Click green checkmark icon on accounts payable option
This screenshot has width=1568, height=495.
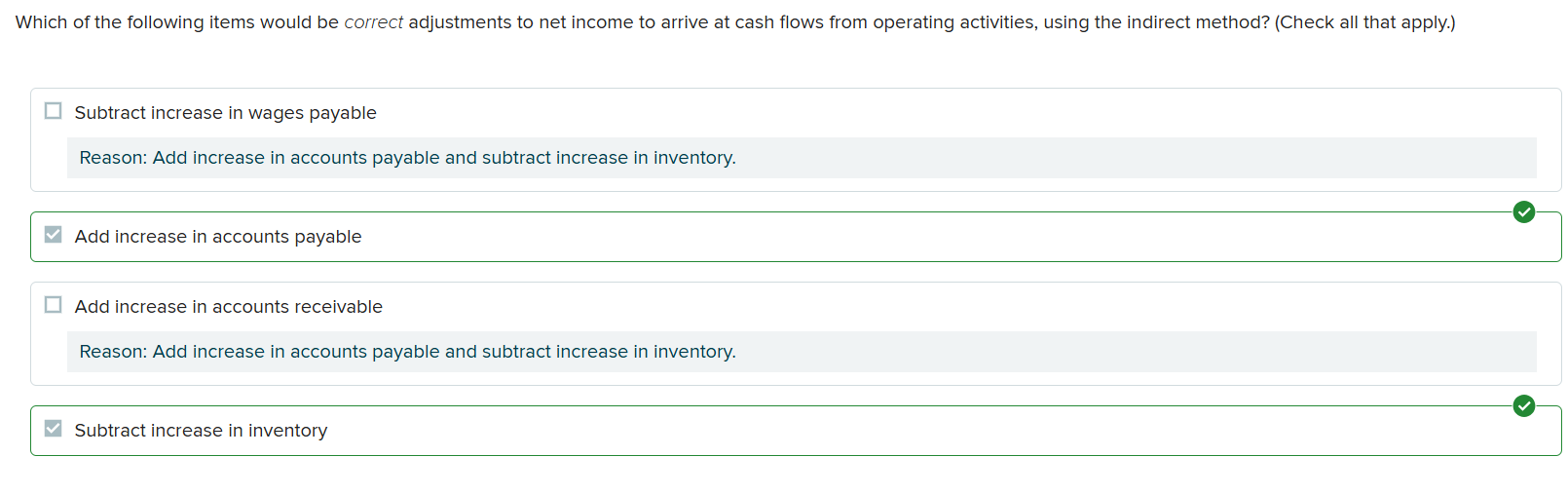[x=1523, y=211]
